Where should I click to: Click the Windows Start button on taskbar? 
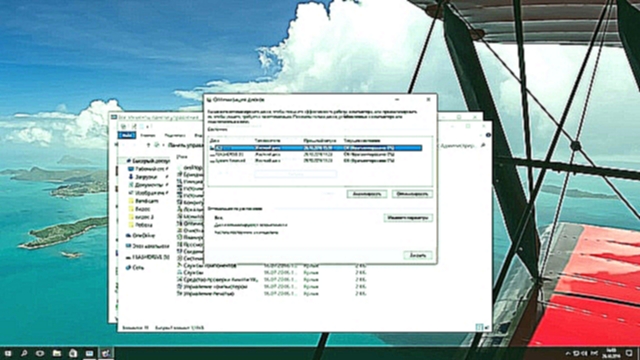8,353
